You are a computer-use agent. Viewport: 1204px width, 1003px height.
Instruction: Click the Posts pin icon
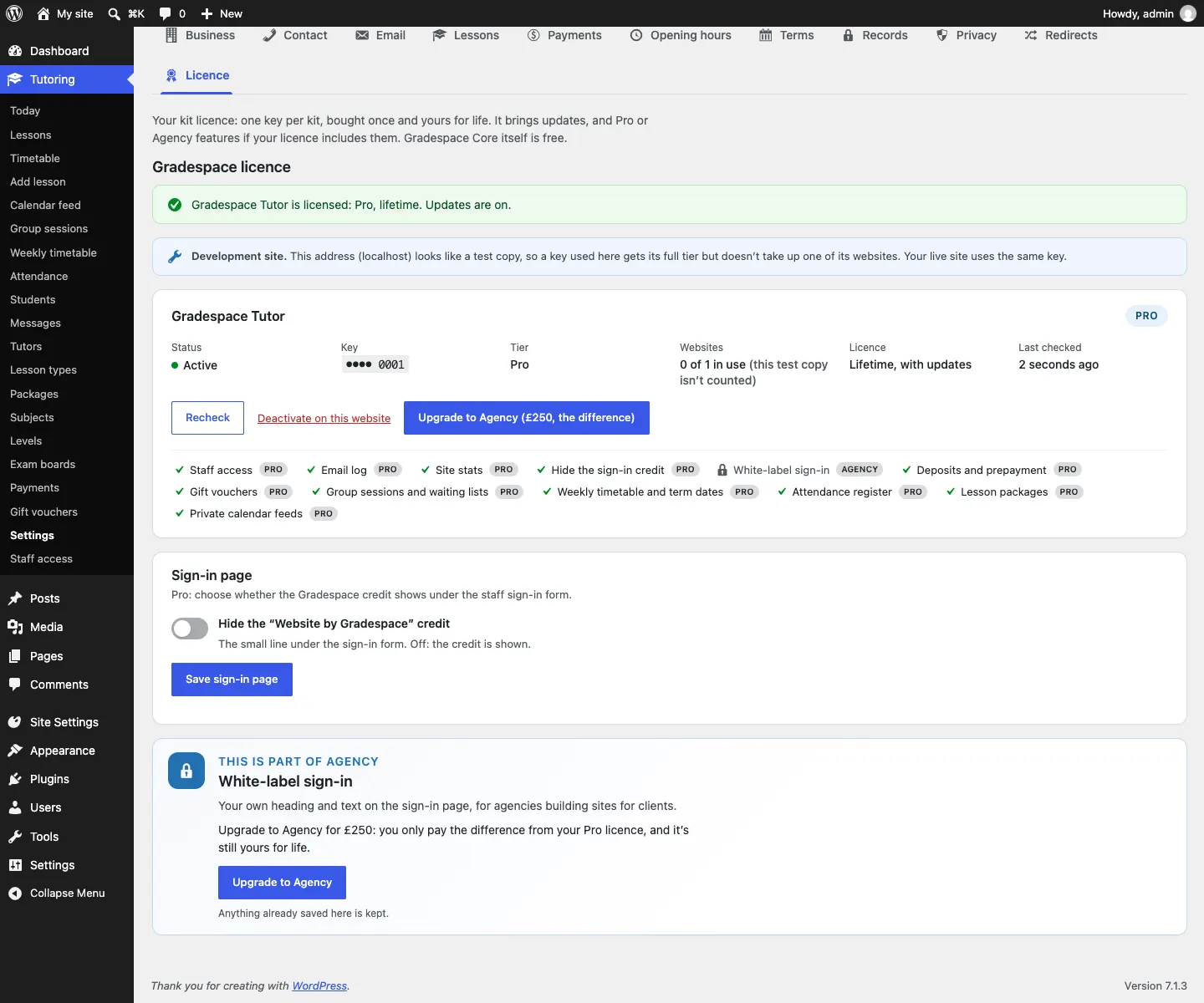click(15, 598)
